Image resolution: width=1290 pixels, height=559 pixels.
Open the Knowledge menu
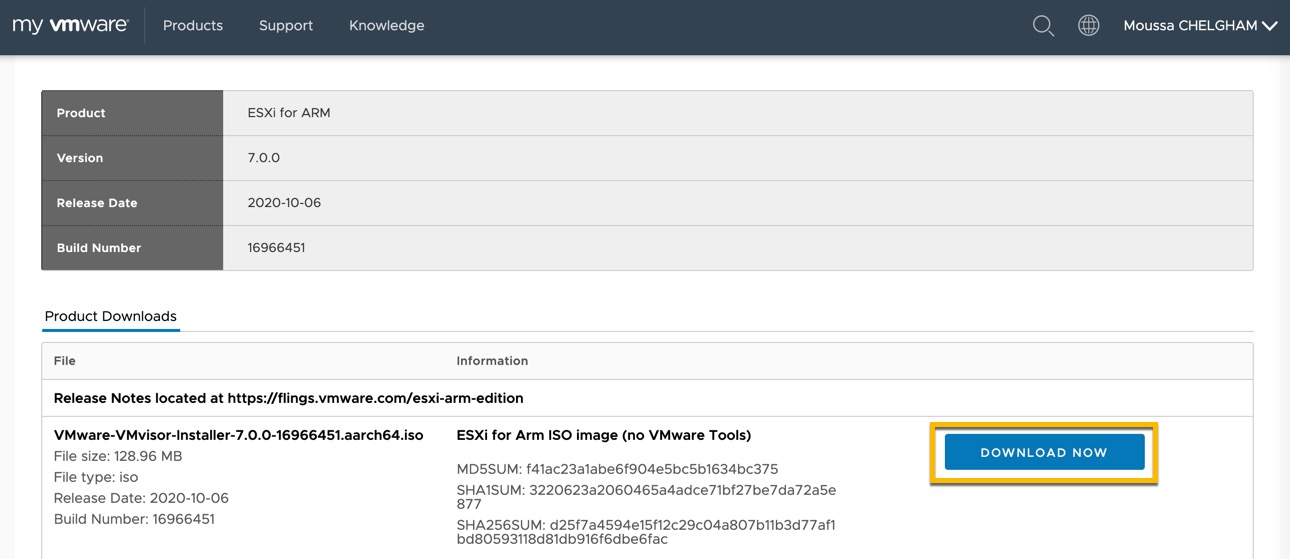387,26
